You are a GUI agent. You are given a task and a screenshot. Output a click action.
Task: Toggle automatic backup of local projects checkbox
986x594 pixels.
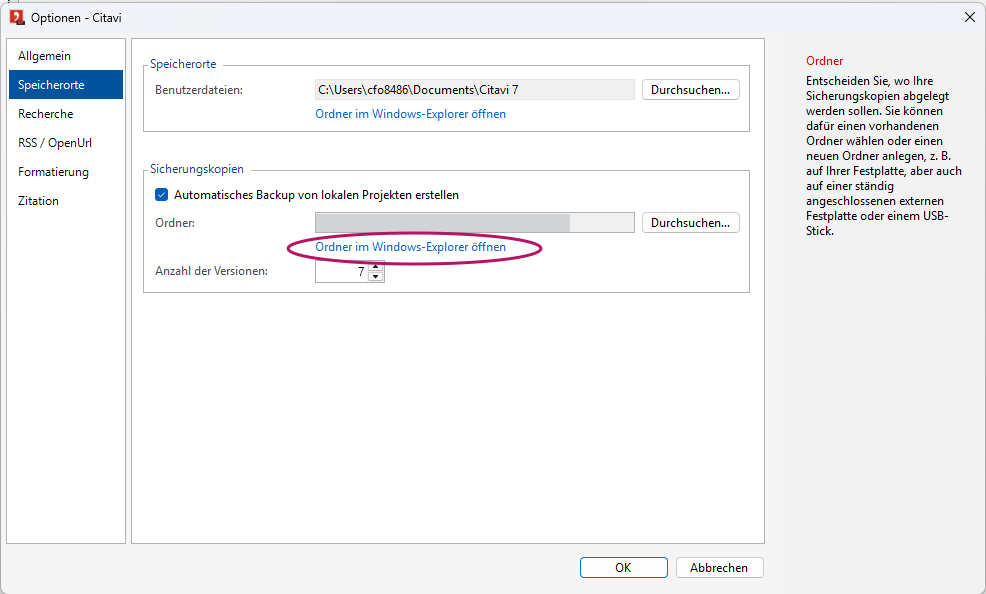tap(162, 195)
